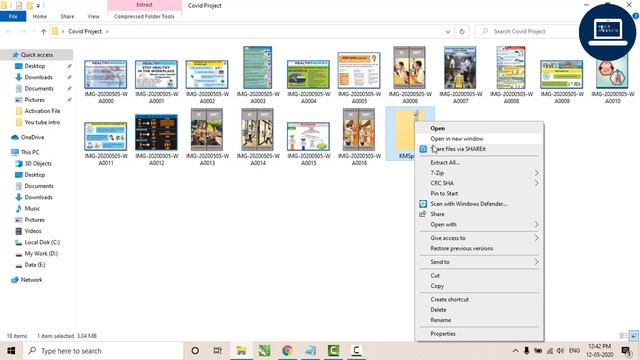Expand the Send to submenu arrow
640x360 pixels.
[x=536, y=262]
